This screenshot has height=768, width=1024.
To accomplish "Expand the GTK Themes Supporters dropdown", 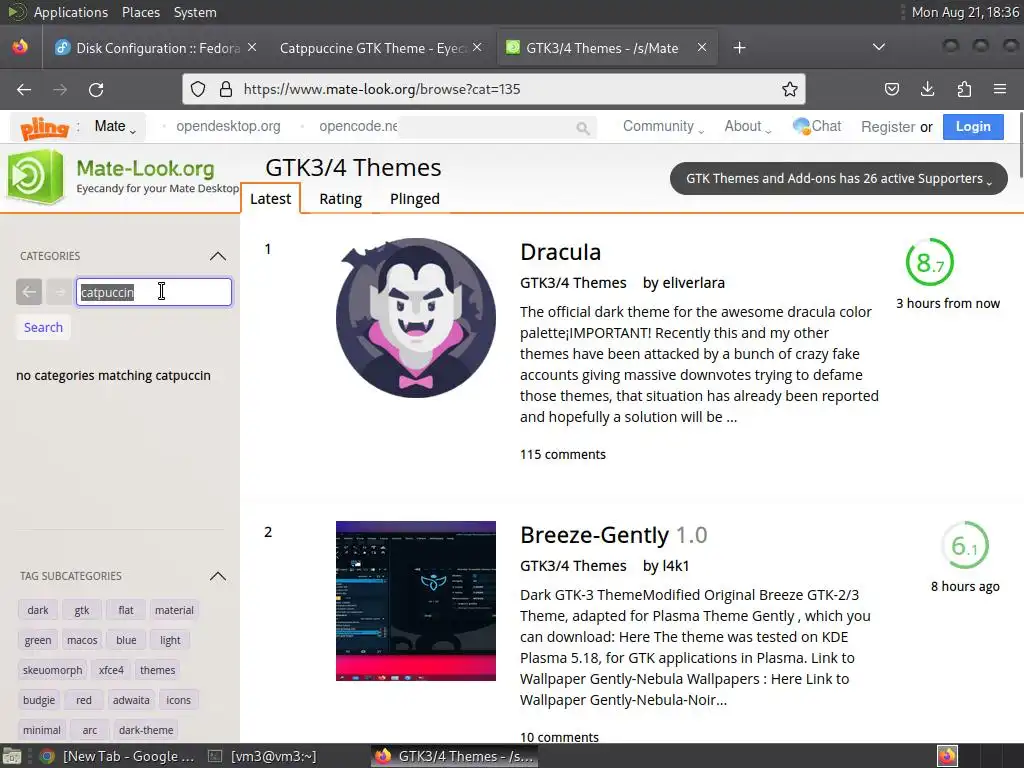I will [x=839, y=178].
